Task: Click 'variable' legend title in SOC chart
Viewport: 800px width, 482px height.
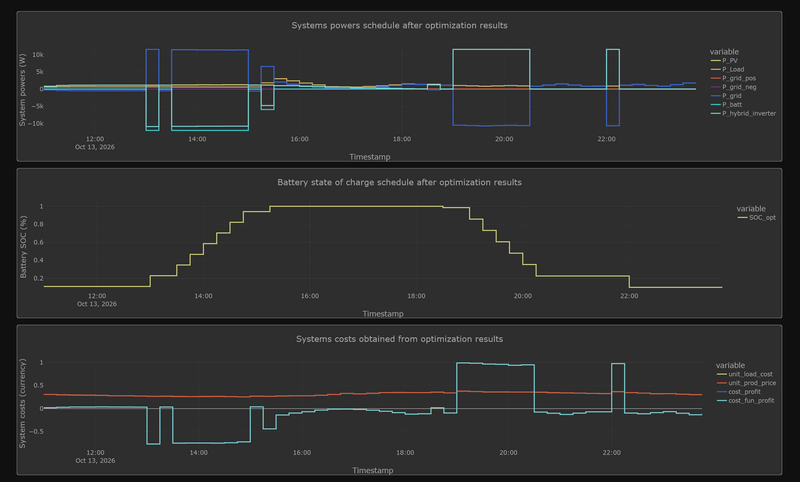Action: point(751,209)
